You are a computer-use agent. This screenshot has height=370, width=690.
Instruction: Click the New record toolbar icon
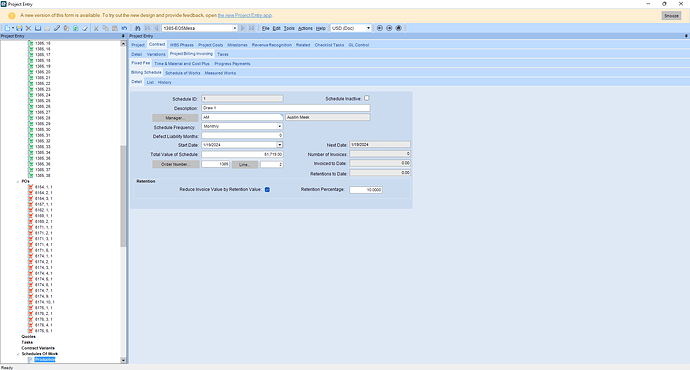pos(7,28)
